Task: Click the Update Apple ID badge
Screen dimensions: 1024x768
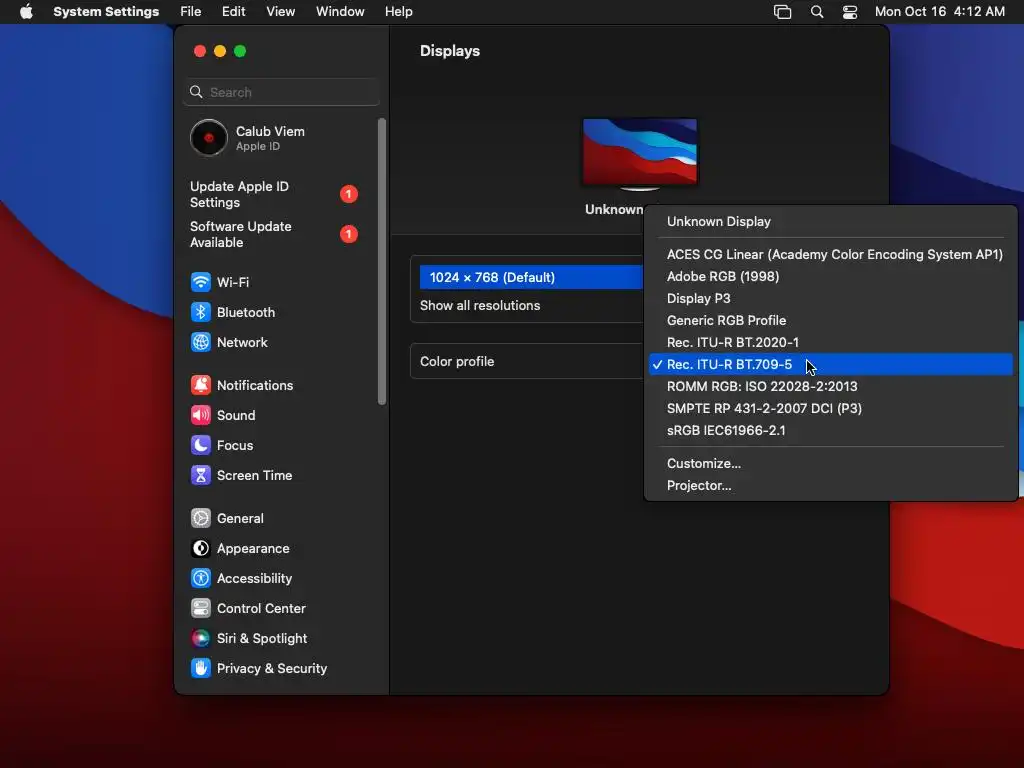Action: click(x=349, y=194)
